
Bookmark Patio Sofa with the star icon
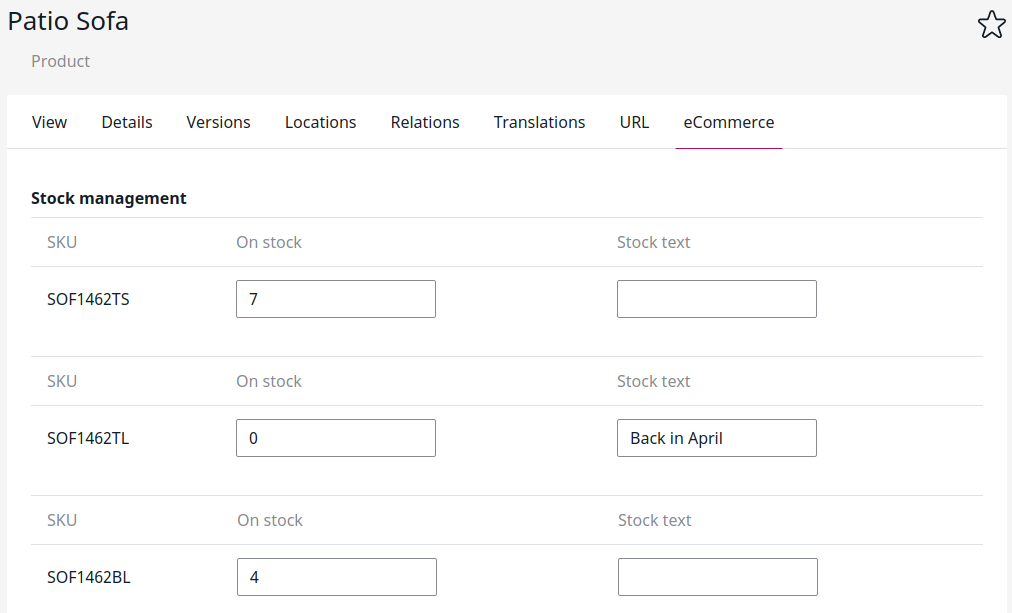click(990, 25)
